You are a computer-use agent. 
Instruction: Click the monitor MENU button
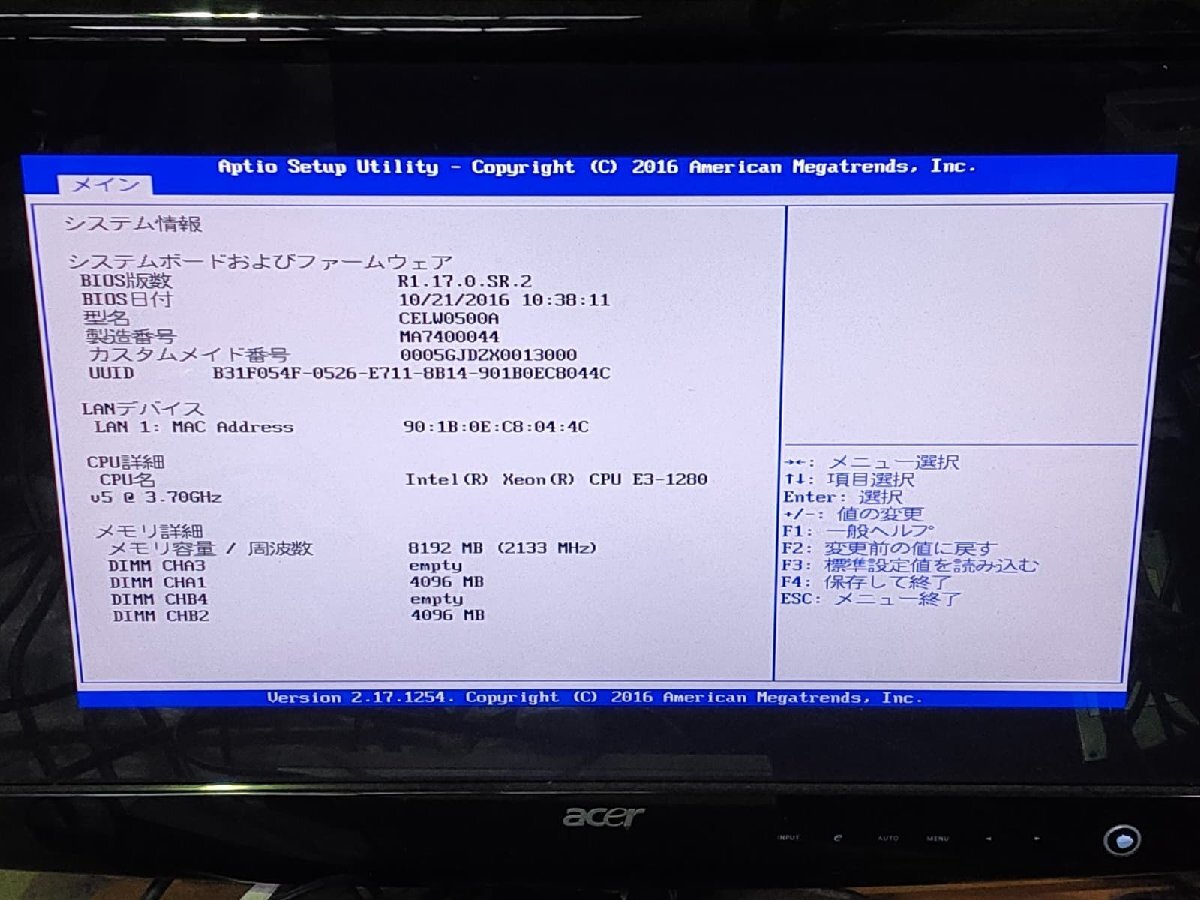pos(937,838)
